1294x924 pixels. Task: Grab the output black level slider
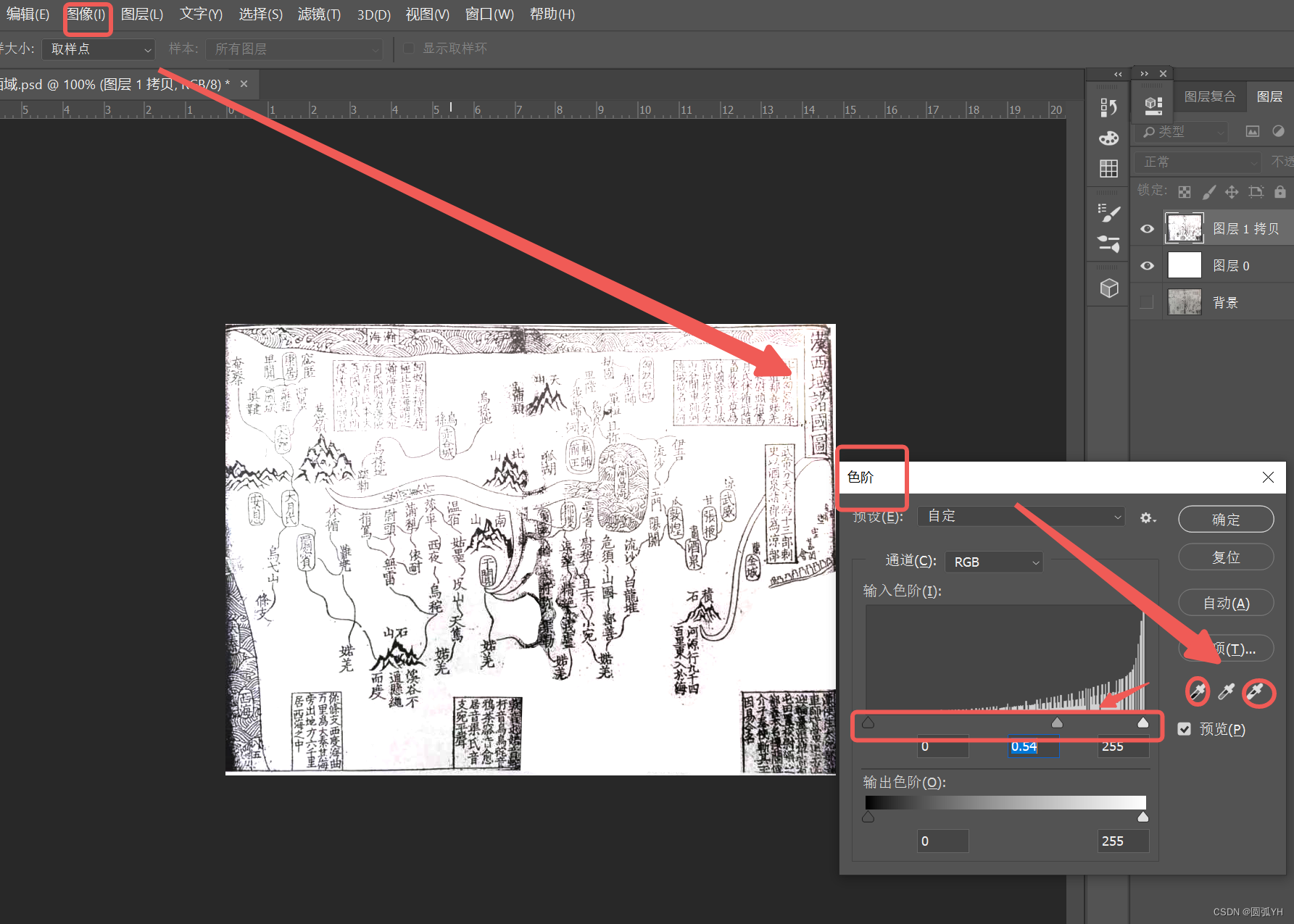[868, 817]
